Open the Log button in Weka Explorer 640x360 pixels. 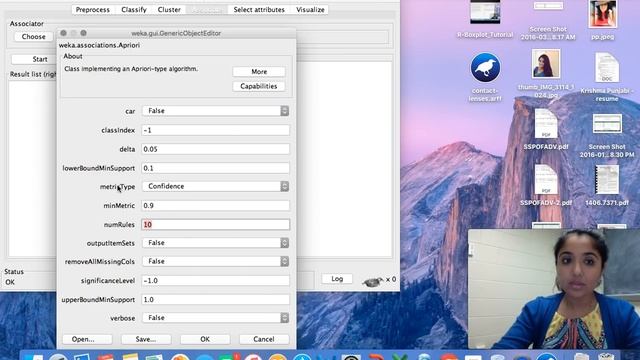click(337, 279)
